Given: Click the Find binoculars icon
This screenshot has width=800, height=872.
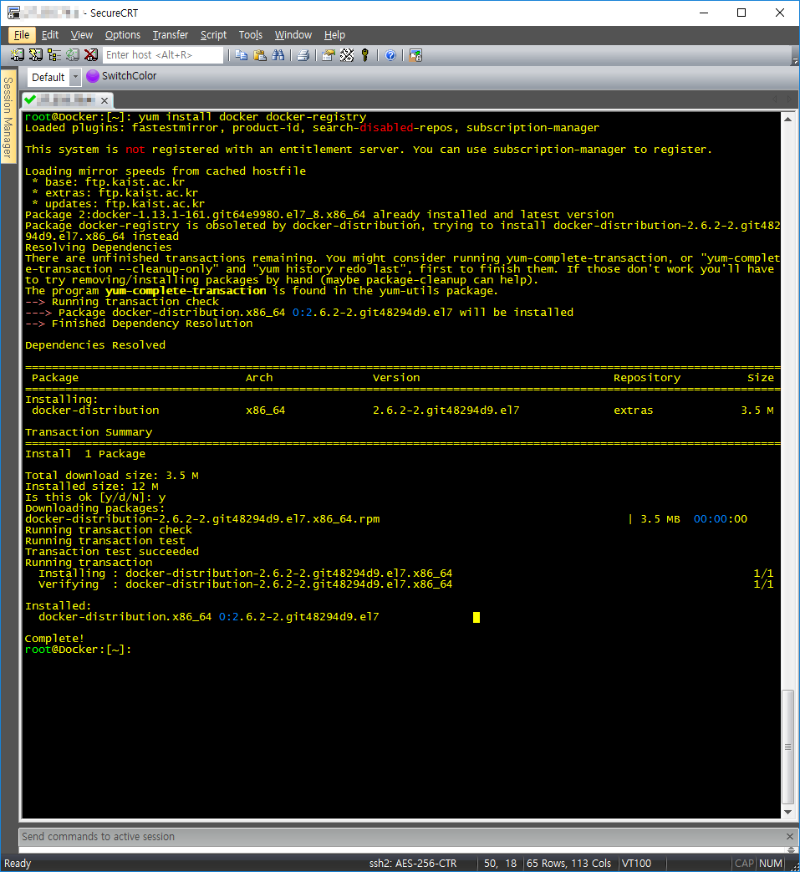Looking at the screenshot, I should point(278,56).
